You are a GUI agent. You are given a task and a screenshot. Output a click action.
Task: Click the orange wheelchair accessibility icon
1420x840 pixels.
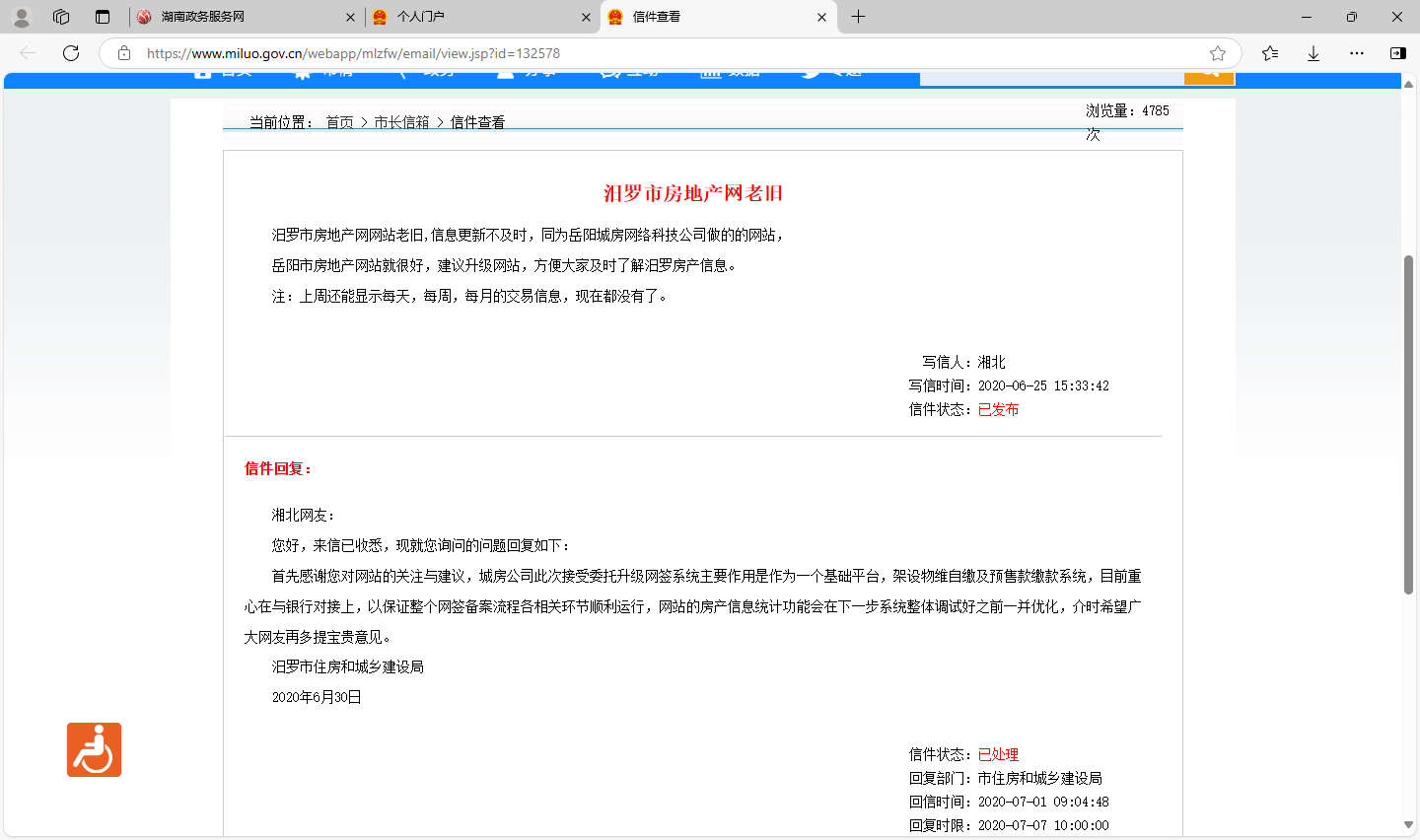[x=94, y=749]
